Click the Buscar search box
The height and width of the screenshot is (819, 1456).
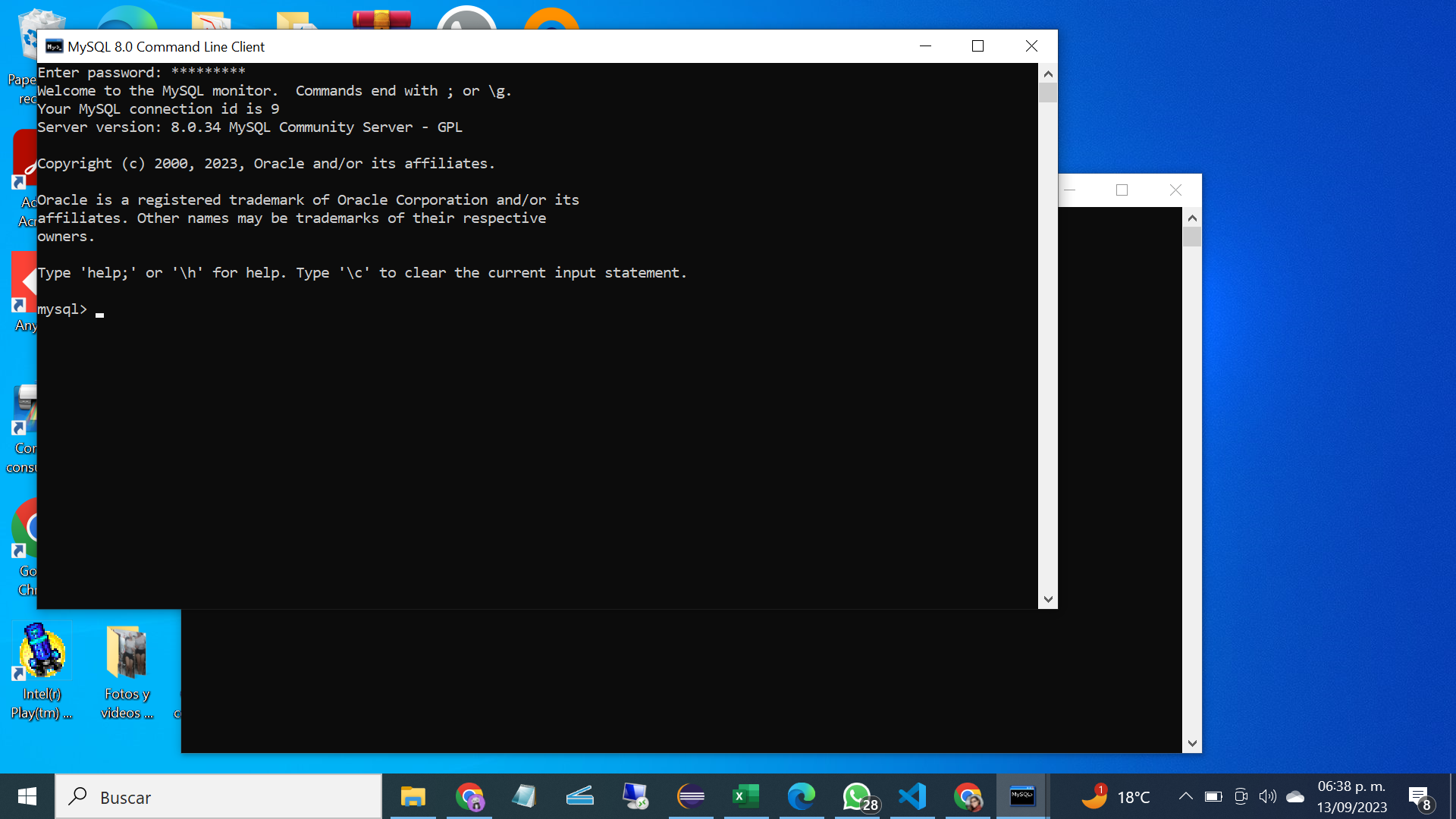(218, 796)
